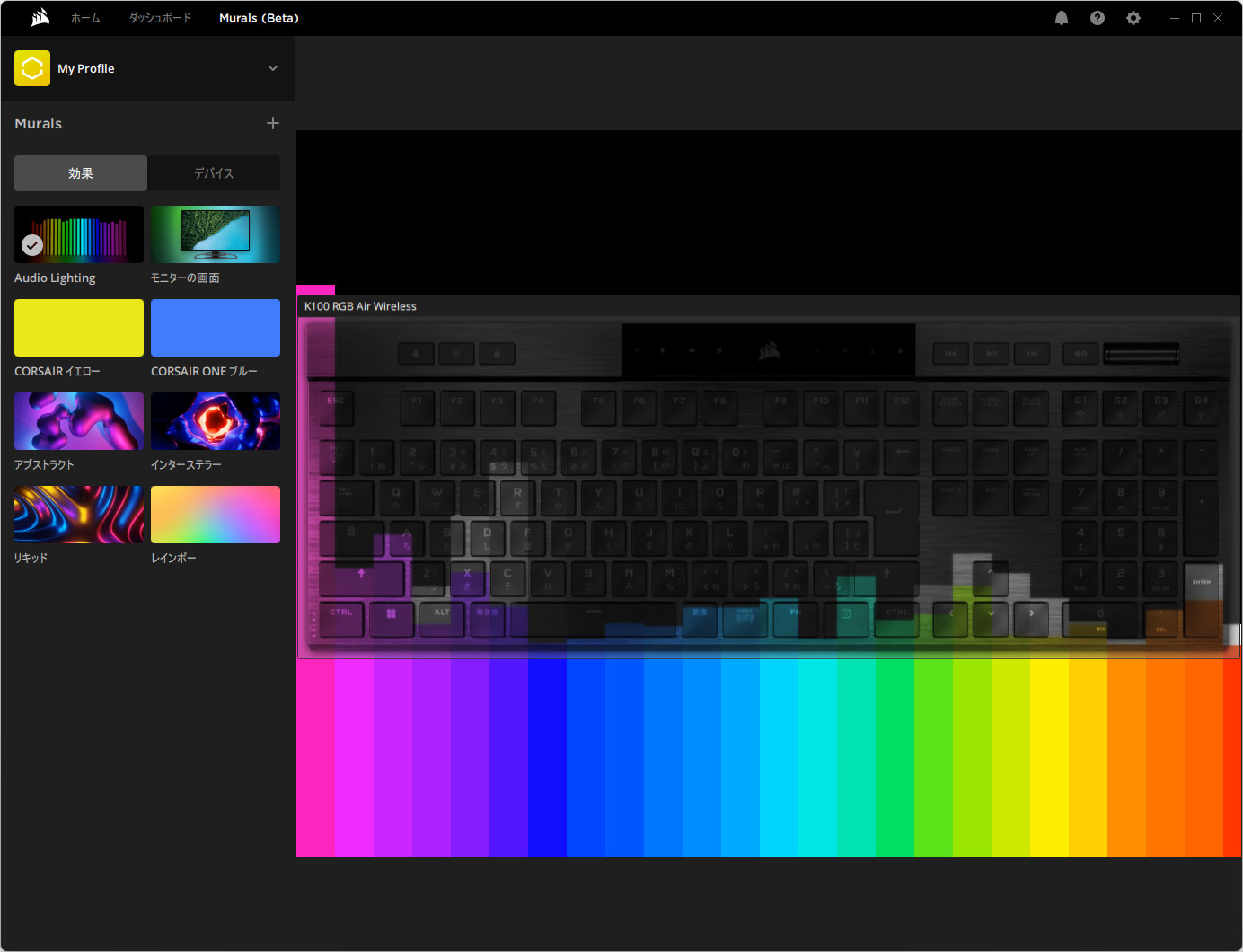Switch to the 効果 tab
The height and width of the screenshot is (952, 1243).
coord(81,173)
